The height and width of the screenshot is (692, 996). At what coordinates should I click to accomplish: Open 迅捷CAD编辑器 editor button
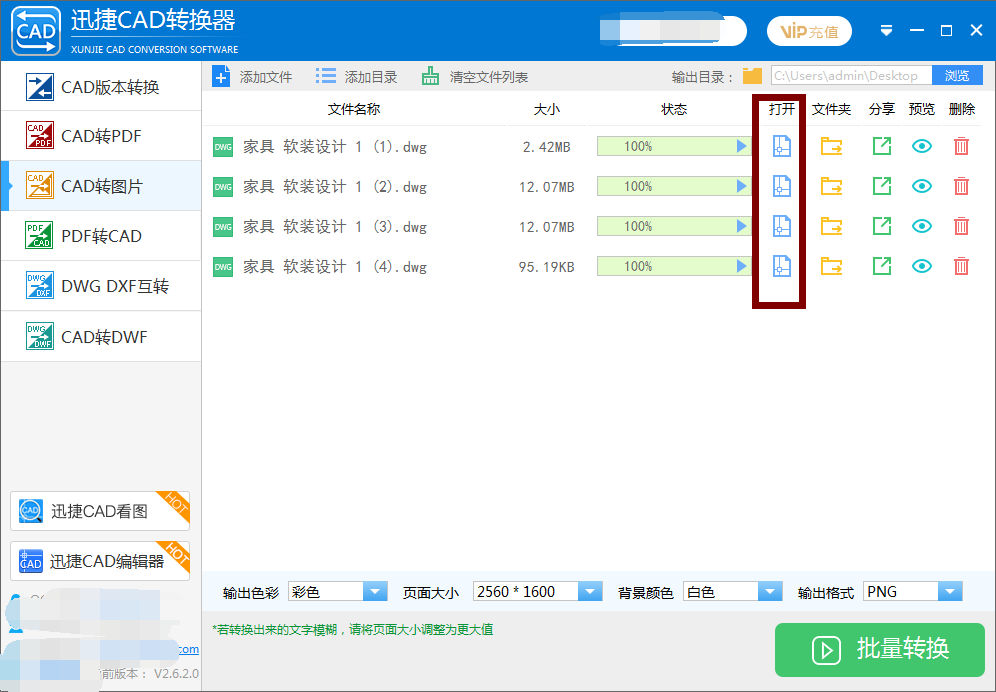point(100,561)
